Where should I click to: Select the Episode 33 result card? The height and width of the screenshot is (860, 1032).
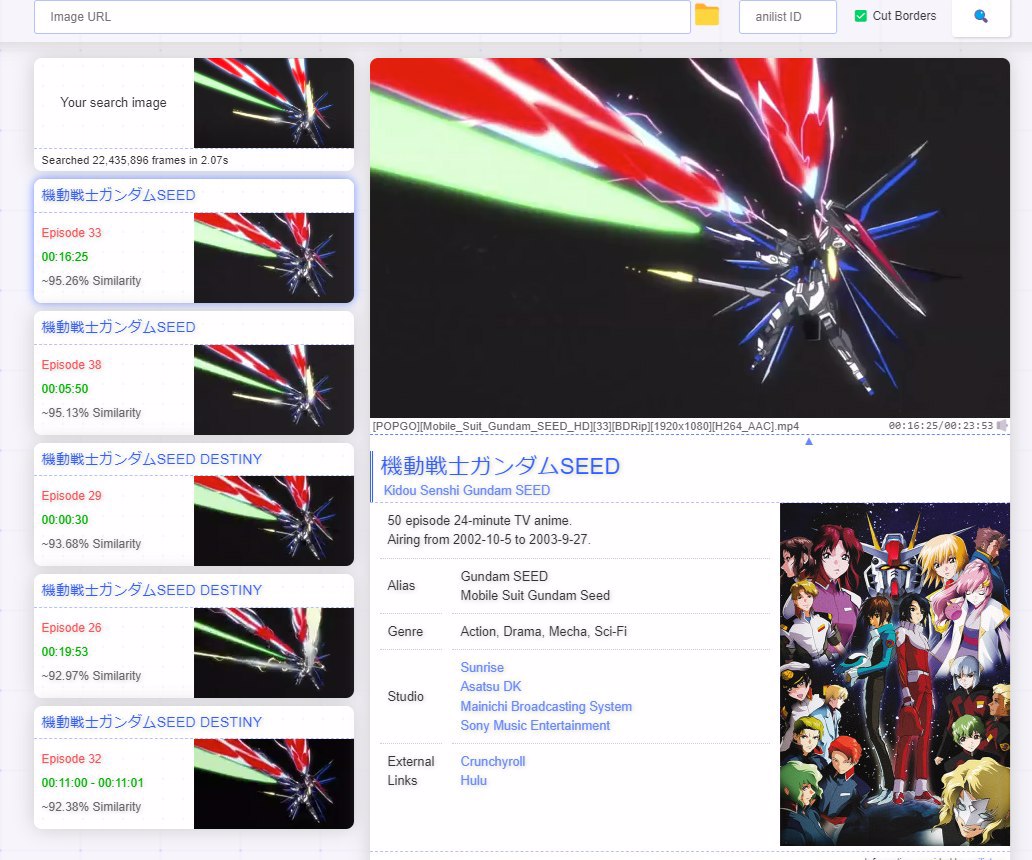pyautogui.click(x=194, y=241)
